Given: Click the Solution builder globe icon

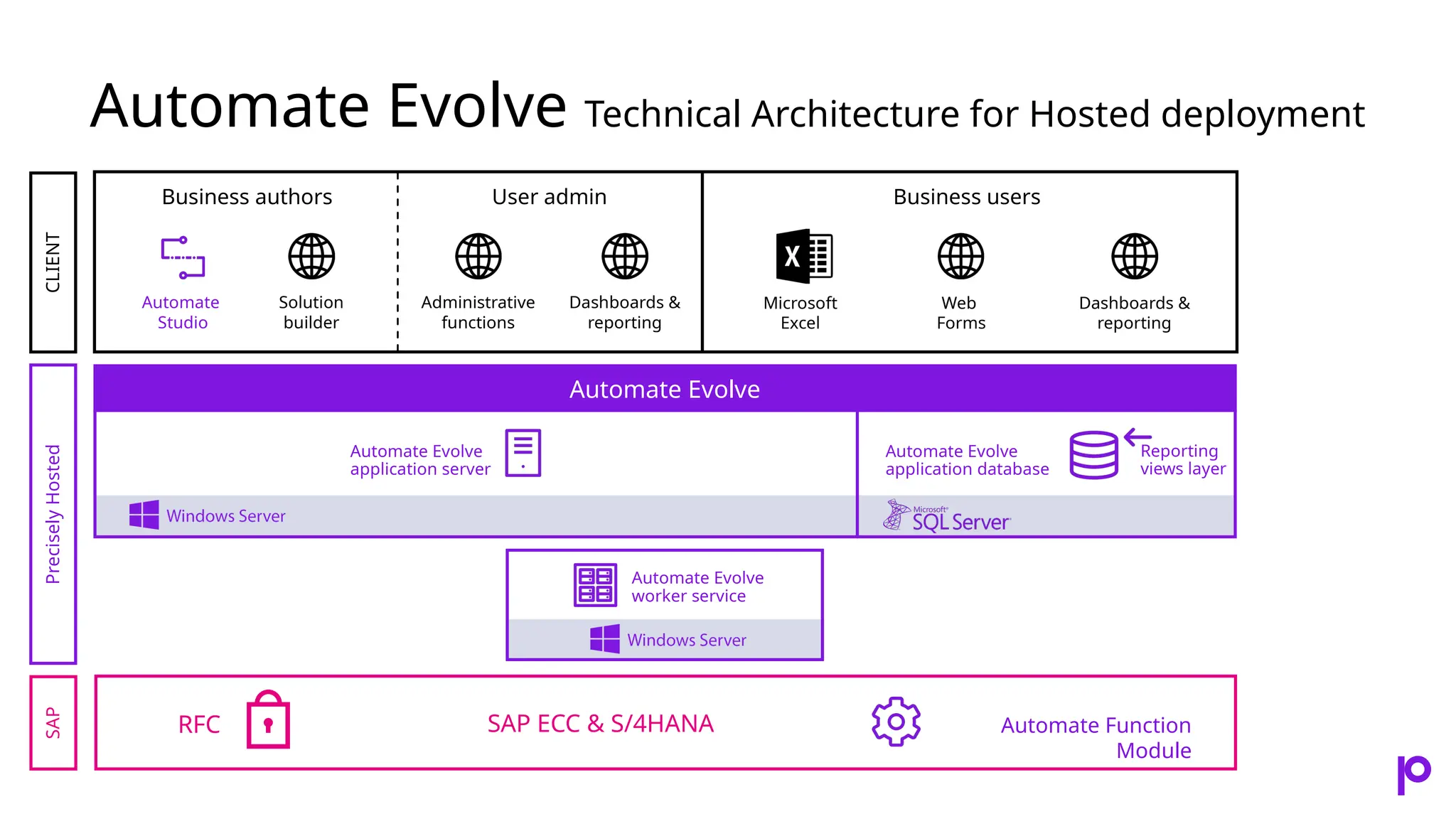Looking at the screenshot, I should pyautogui.click(x=311, y=256).
